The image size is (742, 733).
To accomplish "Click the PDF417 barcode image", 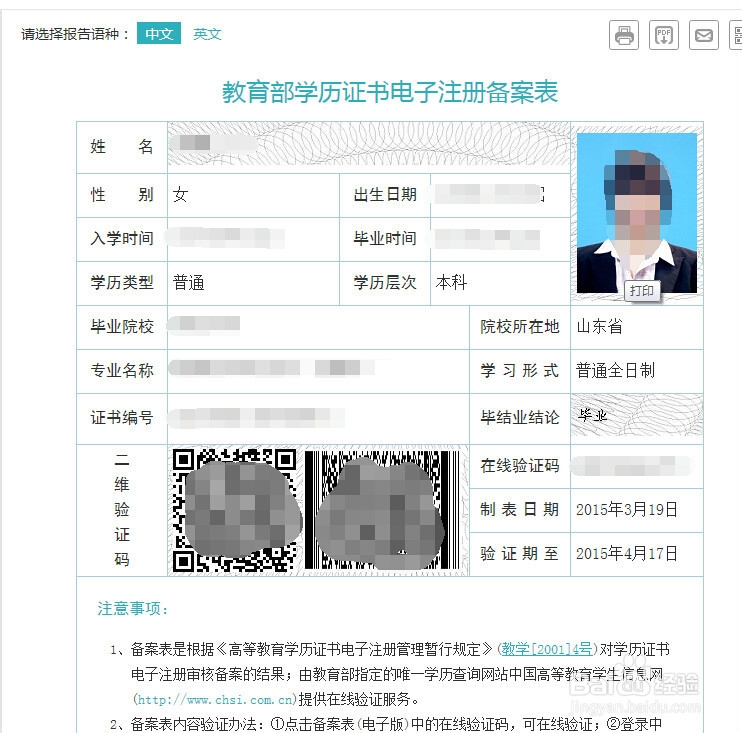I will (382, 510).
